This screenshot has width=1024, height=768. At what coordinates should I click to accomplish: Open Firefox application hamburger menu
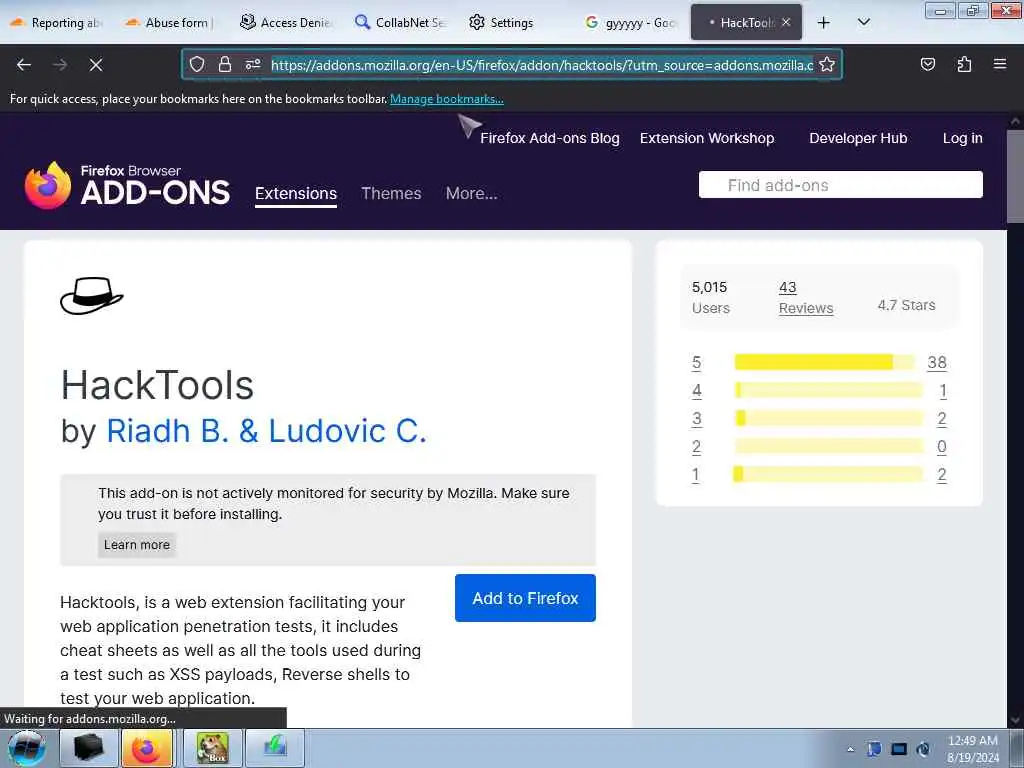[999, 64]
